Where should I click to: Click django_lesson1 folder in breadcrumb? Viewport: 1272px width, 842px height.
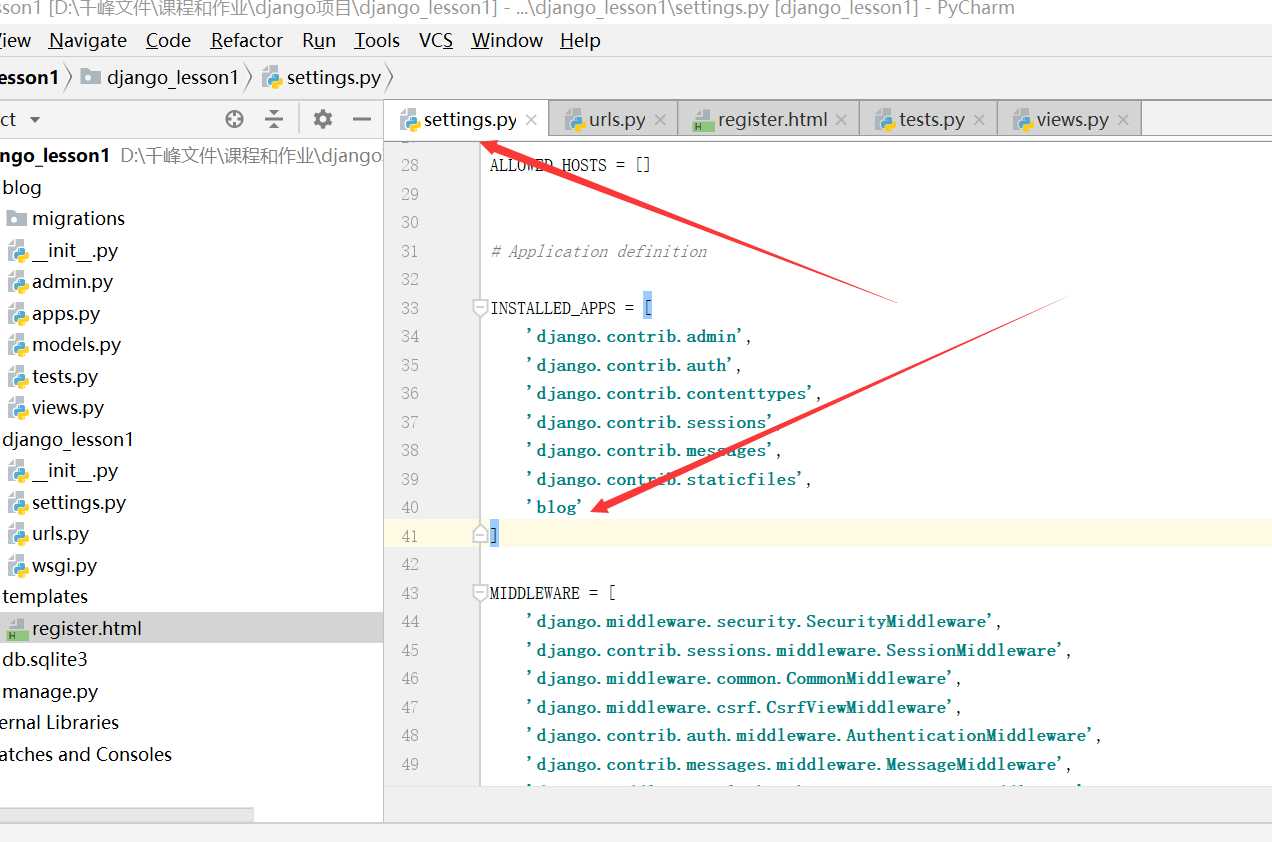click(x=160, y=77)
